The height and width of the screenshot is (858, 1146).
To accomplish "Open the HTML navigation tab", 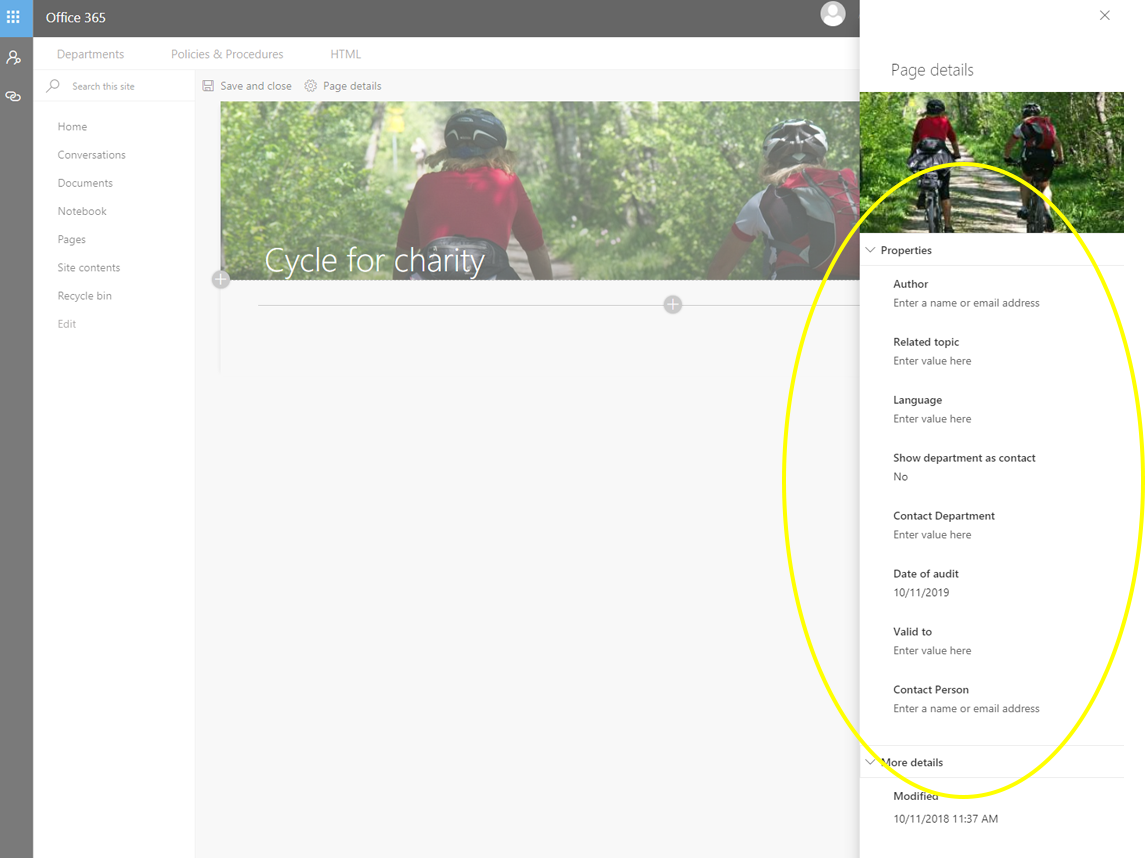I will click(x=345, y=54).
